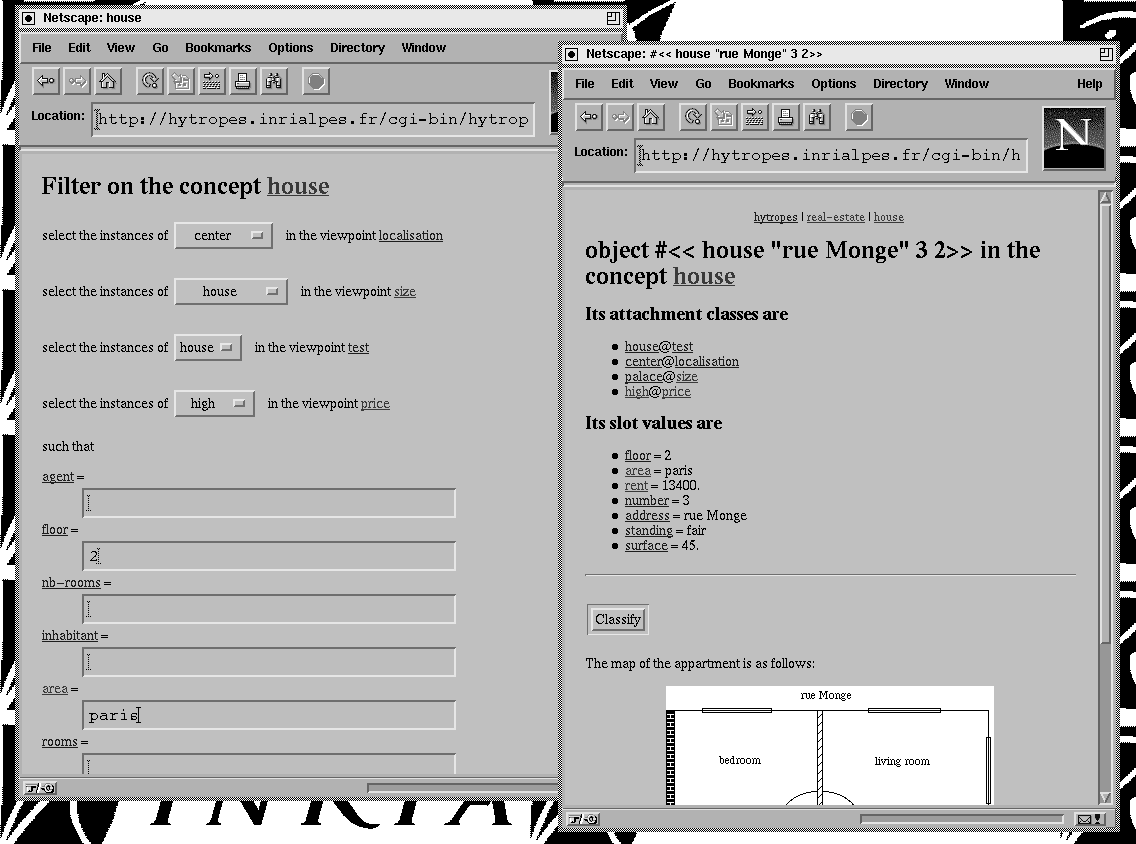
Task: Click horizontal scrollbar in rue Monge window
Action: 961,819
